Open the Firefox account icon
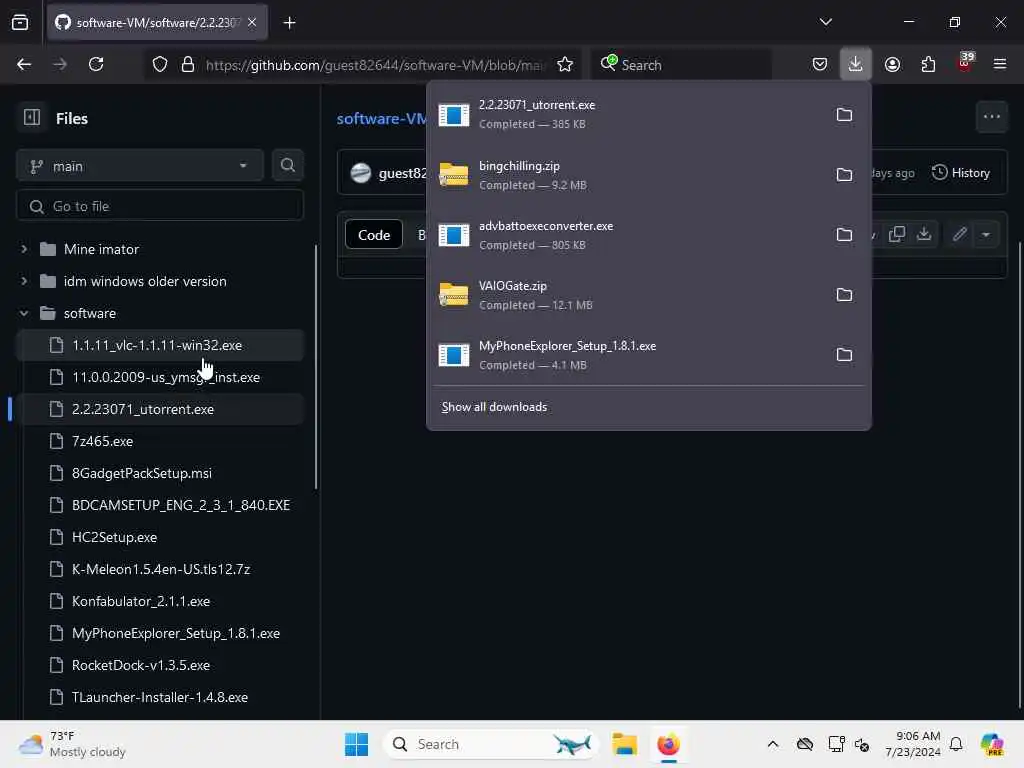This screenshot has height=768, width=1024. click(x=892, y=64)
